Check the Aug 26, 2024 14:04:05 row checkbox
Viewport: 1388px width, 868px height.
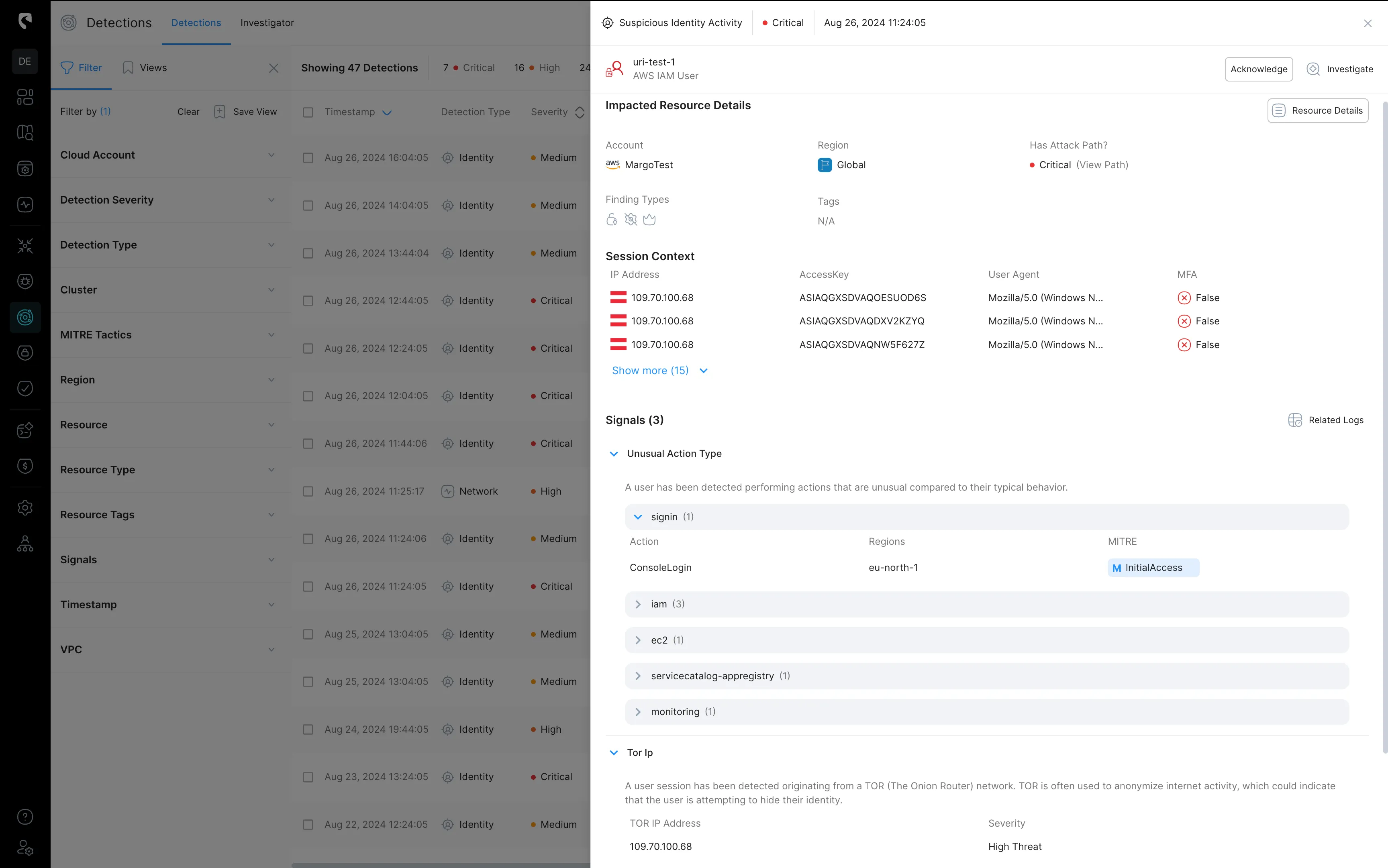[x=308, y=206]
